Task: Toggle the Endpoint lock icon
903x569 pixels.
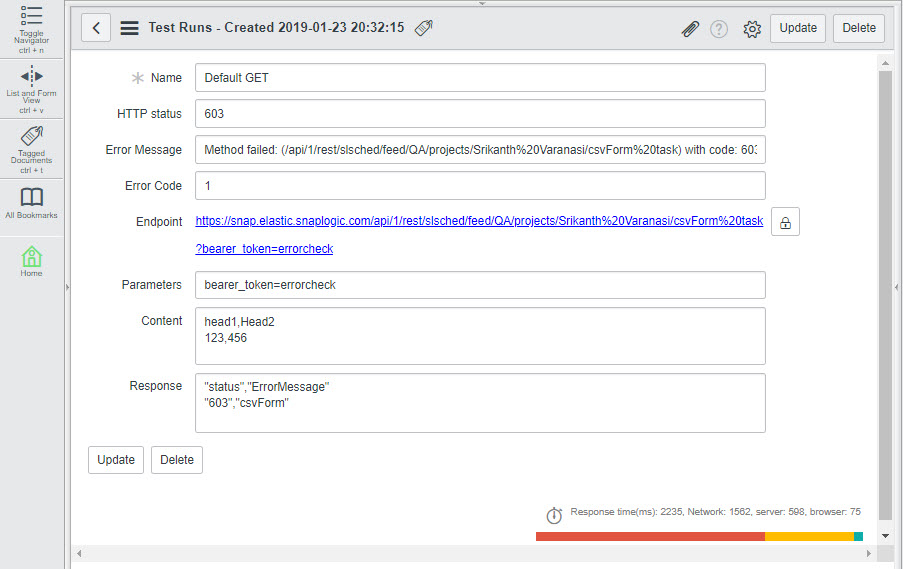Action: (x=785, y=223)
